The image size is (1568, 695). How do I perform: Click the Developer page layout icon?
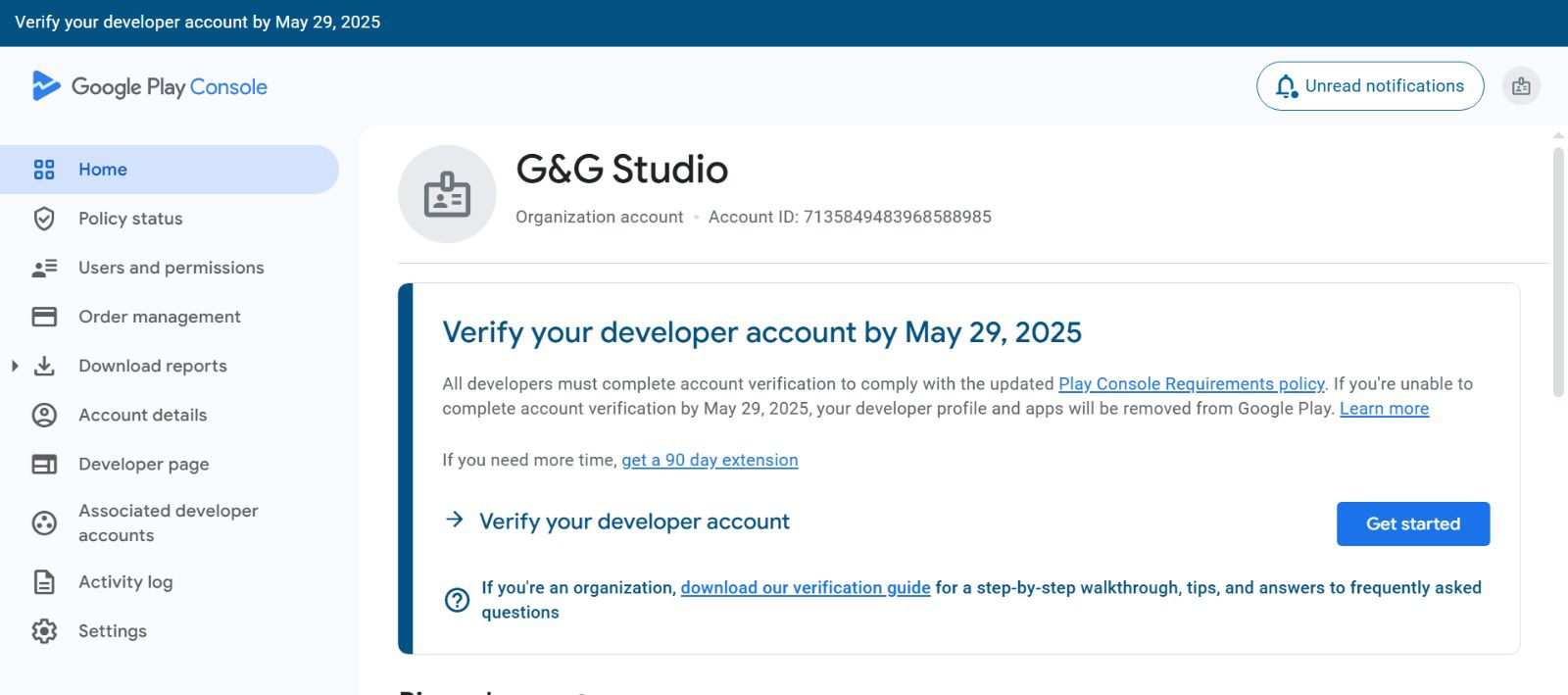pos(44,464)
